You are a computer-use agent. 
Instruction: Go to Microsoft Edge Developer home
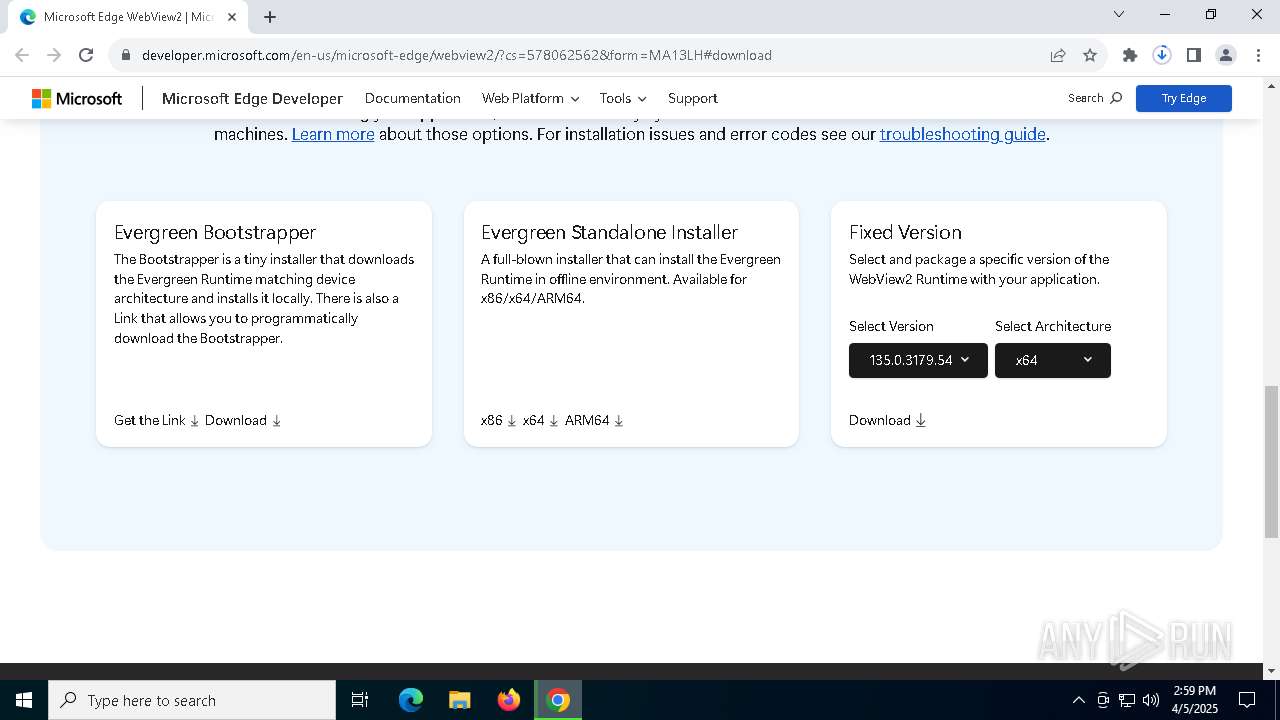(x=252, y=98)
